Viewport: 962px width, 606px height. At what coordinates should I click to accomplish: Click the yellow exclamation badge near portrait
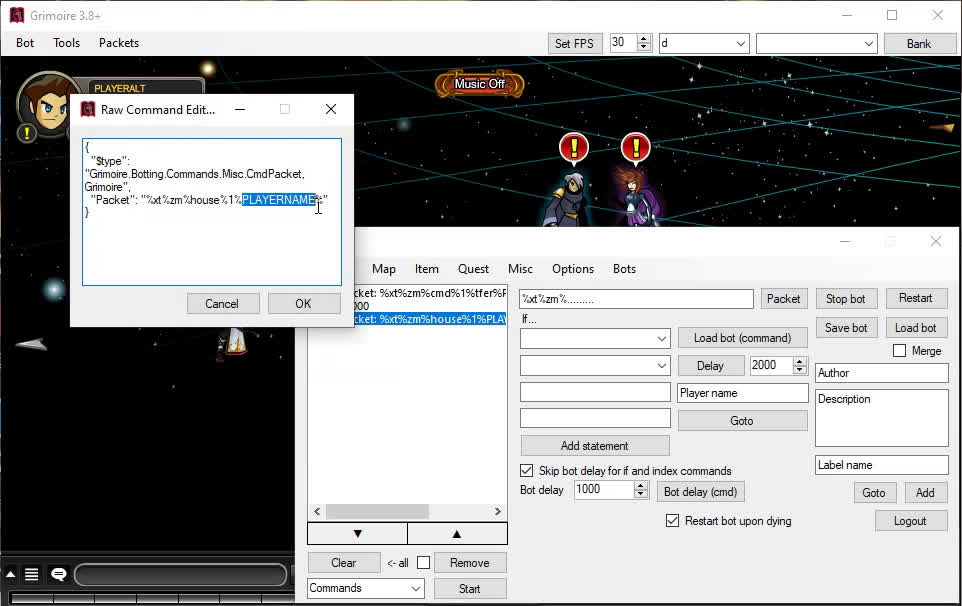point(27,132)
